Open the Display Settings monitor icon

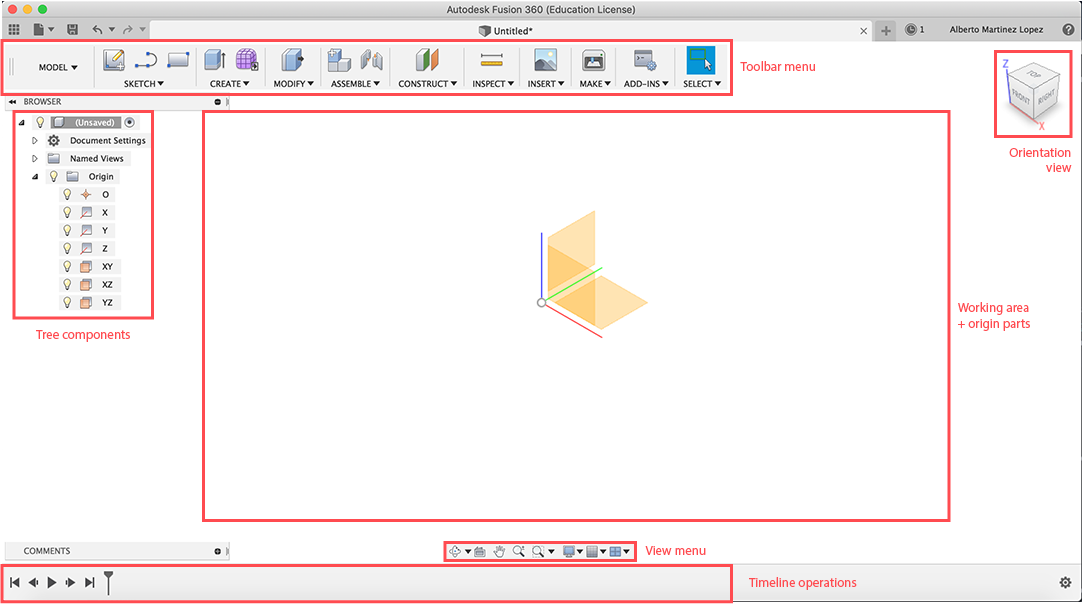(569, 551)
